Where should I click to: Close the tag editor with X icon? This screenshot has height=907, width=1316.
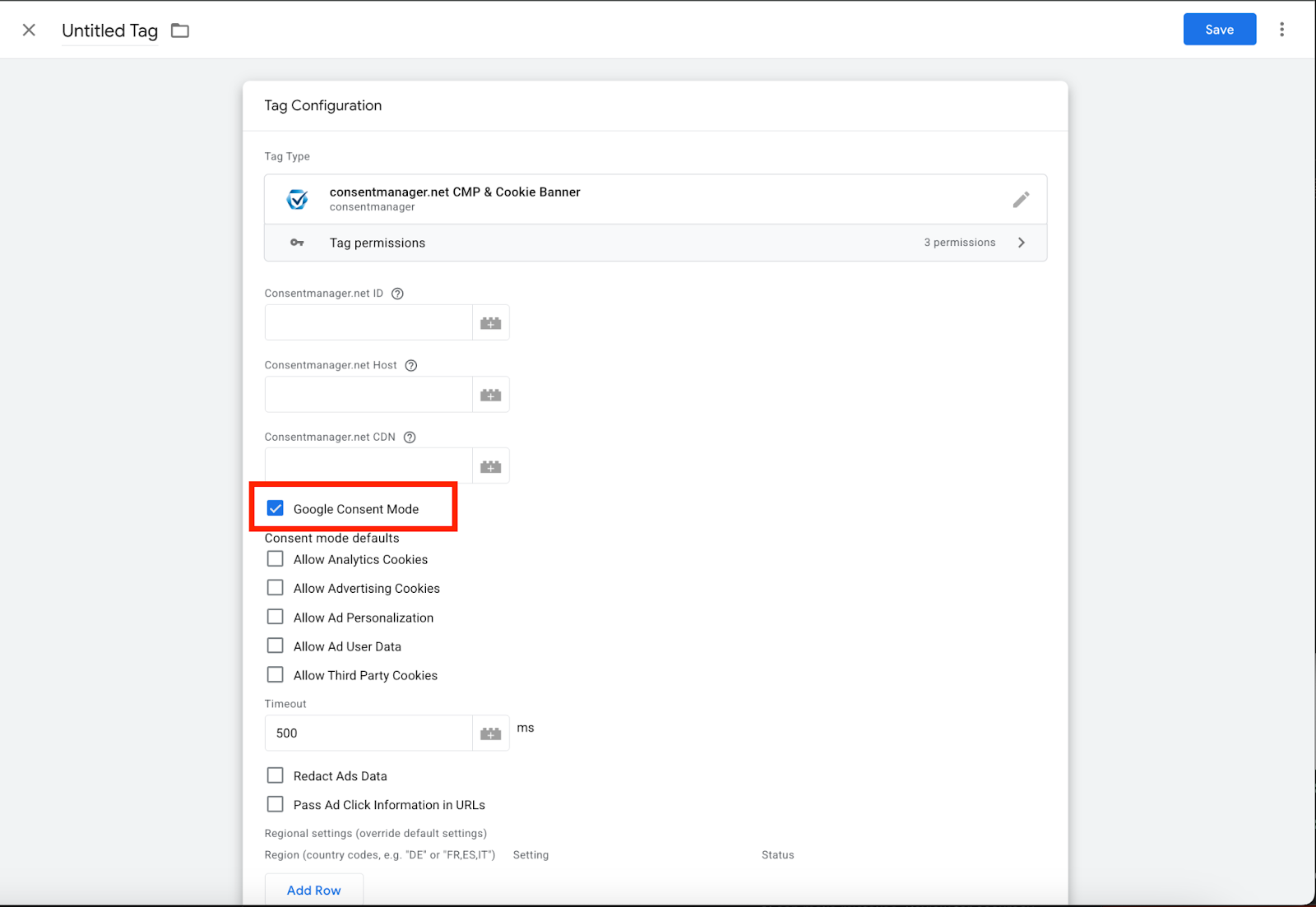point(29,30)
